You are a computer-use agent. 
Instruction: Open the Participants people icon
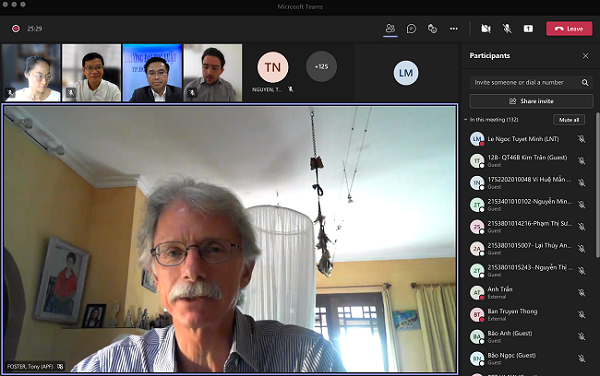tap(390, 28)
